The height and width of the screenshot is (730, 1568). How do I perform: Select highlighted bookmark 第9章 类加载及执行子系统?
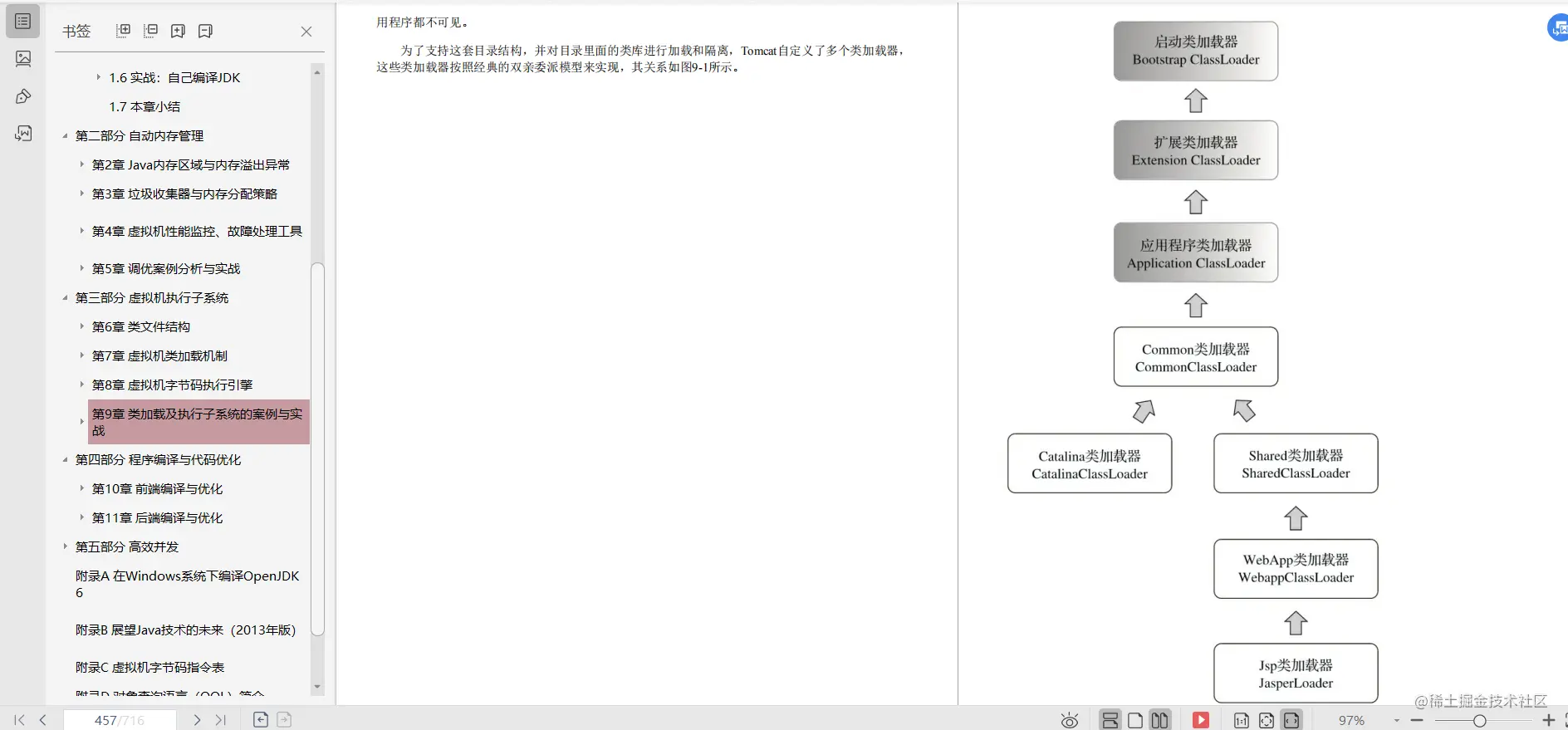[198, 422]
